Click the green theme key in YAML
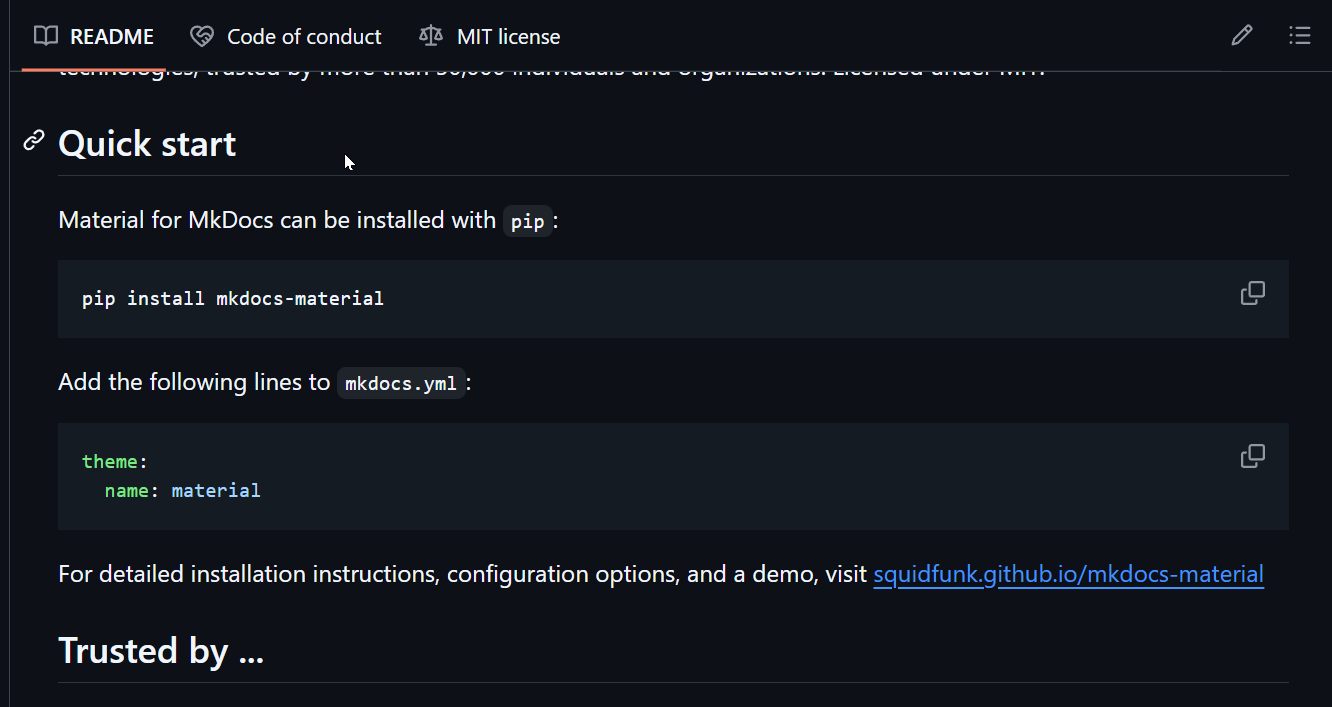This screenshot has width=1332, height=707. [110, 461]
